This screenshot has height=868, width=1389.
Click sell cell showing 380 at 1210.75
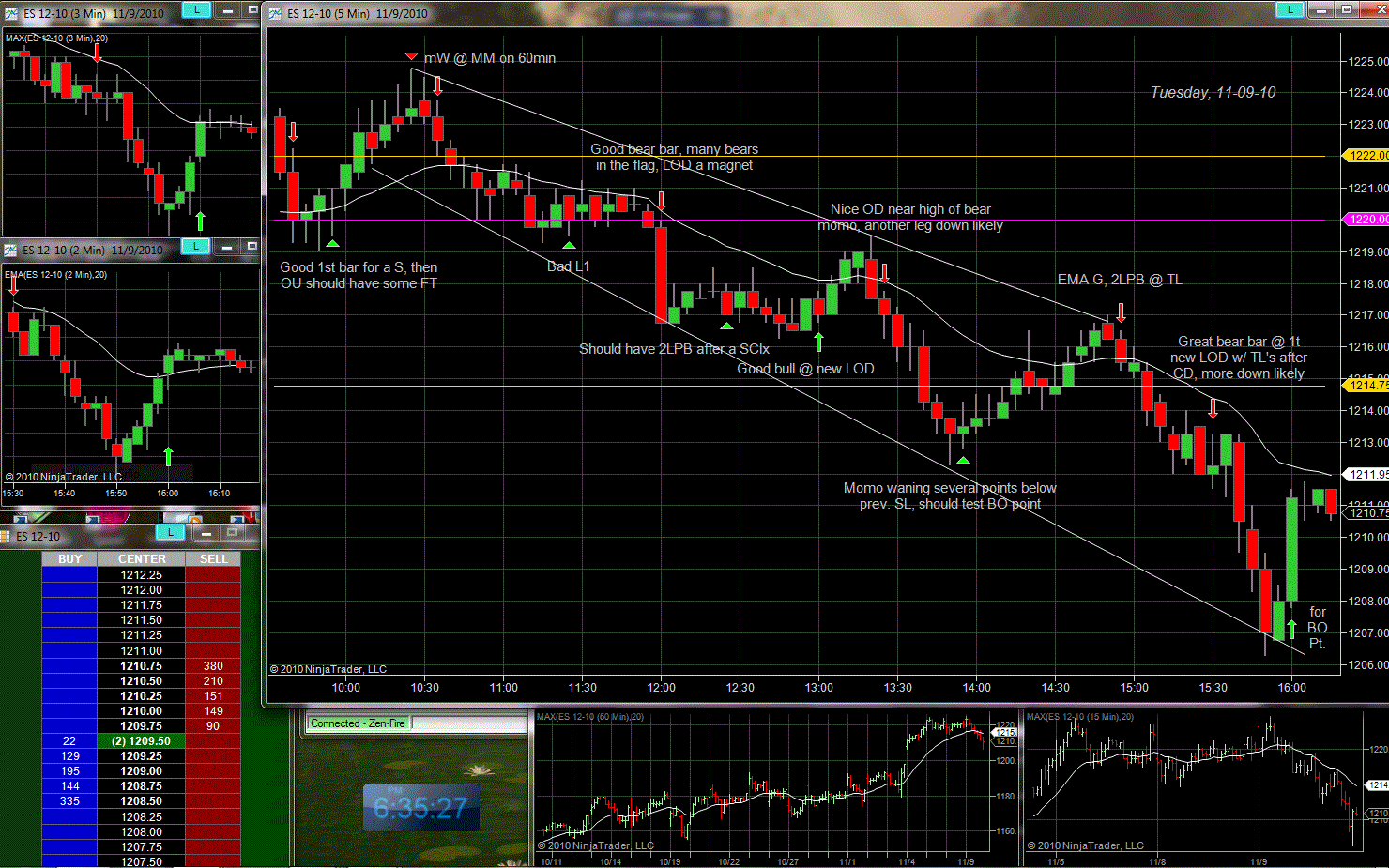pyautogui.click(x=213, y=666)
